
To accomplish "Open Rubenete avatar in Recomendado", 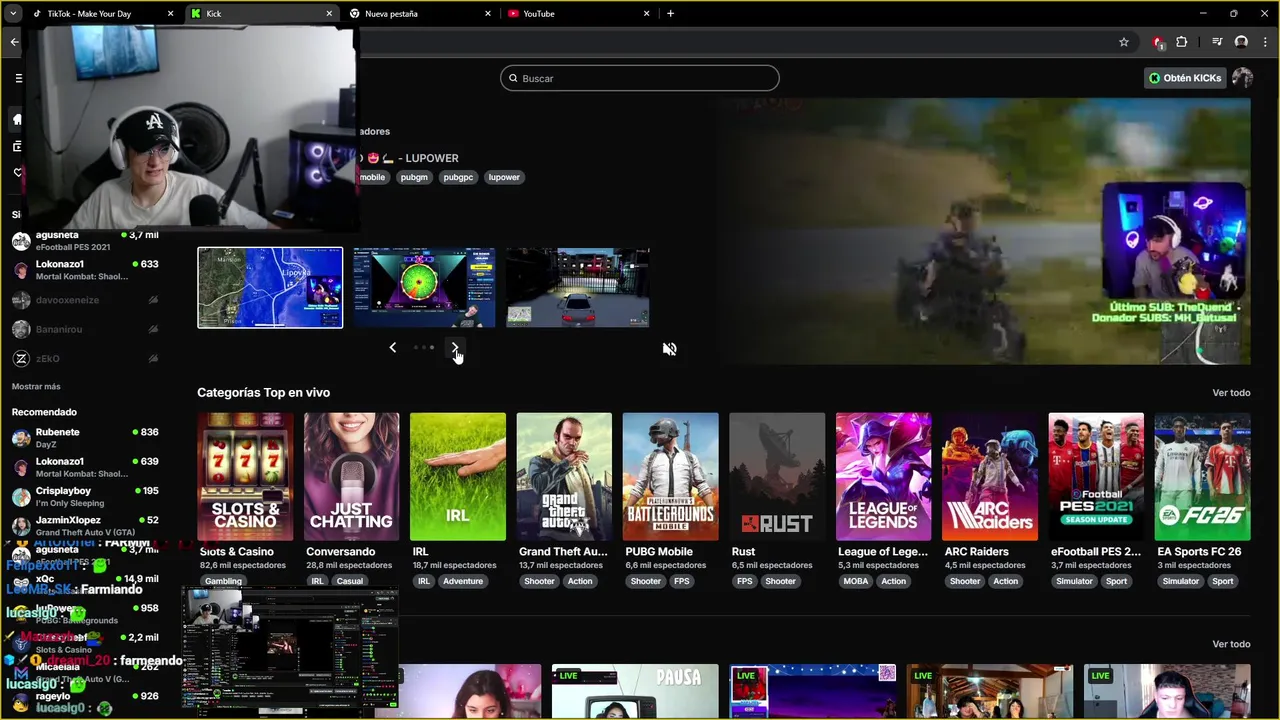I will pyautogui.click(x=21, y=438).
